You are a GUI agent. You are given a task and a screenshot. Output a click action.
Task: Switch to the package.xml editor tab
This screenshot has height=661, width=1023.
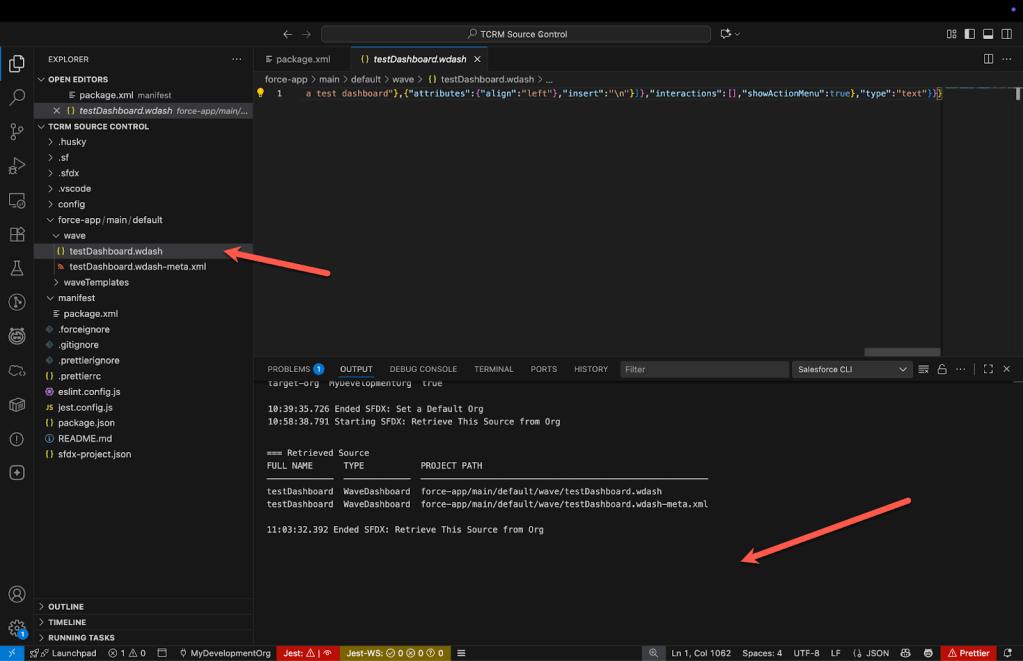[301, 59]
